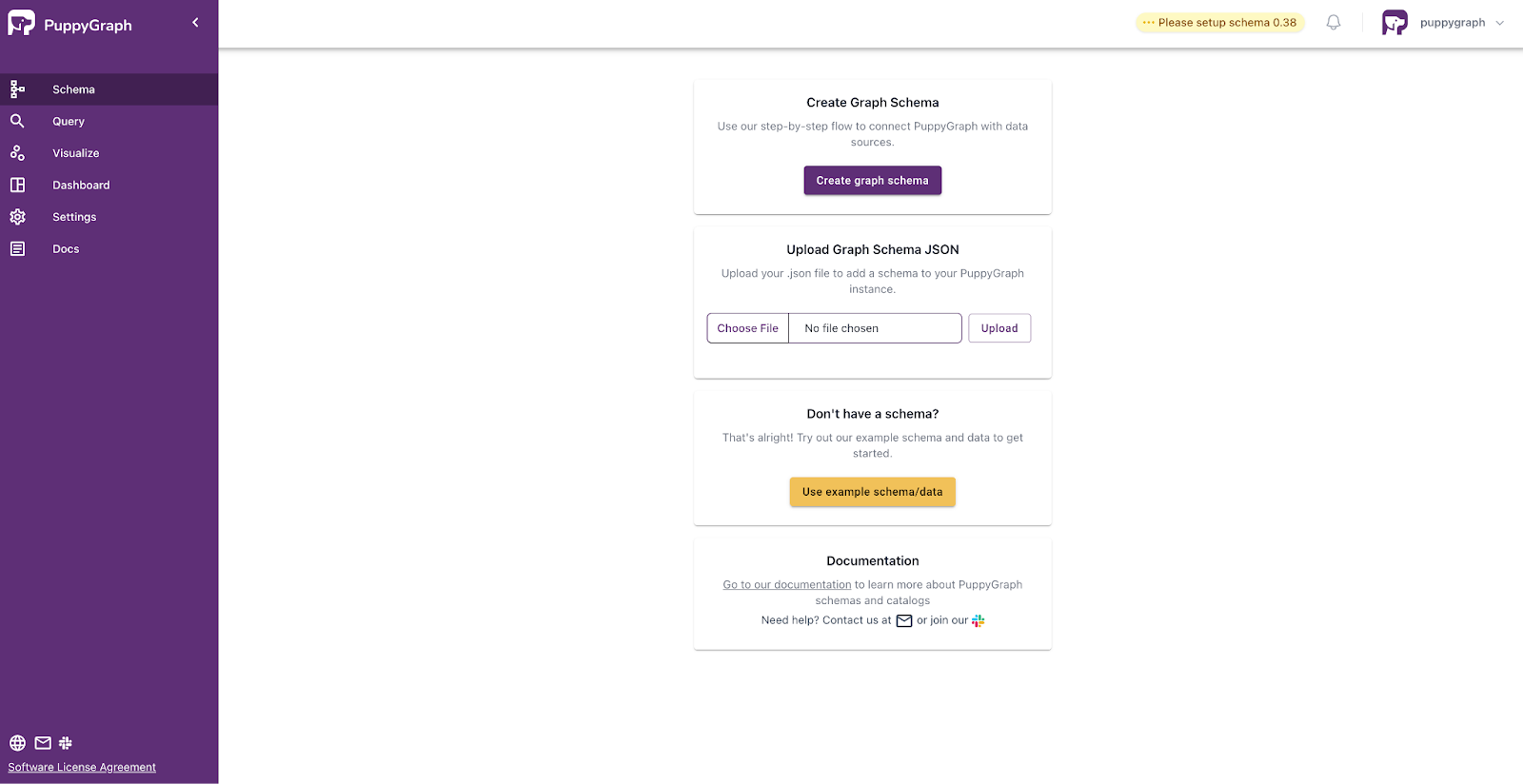Collapse the sidebar with the chevron
This screenshot has width=1523, height=784.
point(195,23)
